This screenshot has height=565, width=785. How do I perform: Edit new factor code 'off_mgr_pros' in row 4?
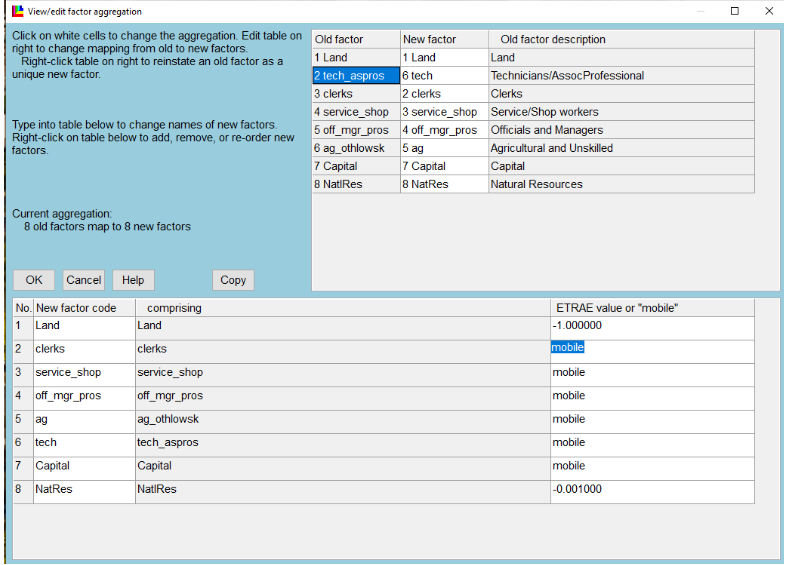click(84, 398)
